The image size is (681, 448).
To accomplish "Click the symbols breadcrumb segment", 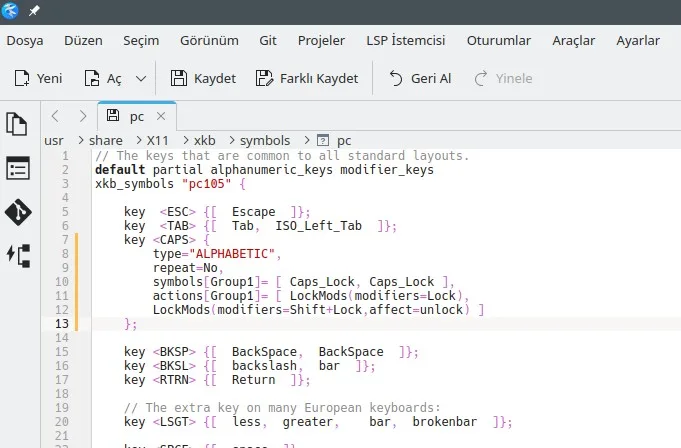I will (x=265, y=141).
